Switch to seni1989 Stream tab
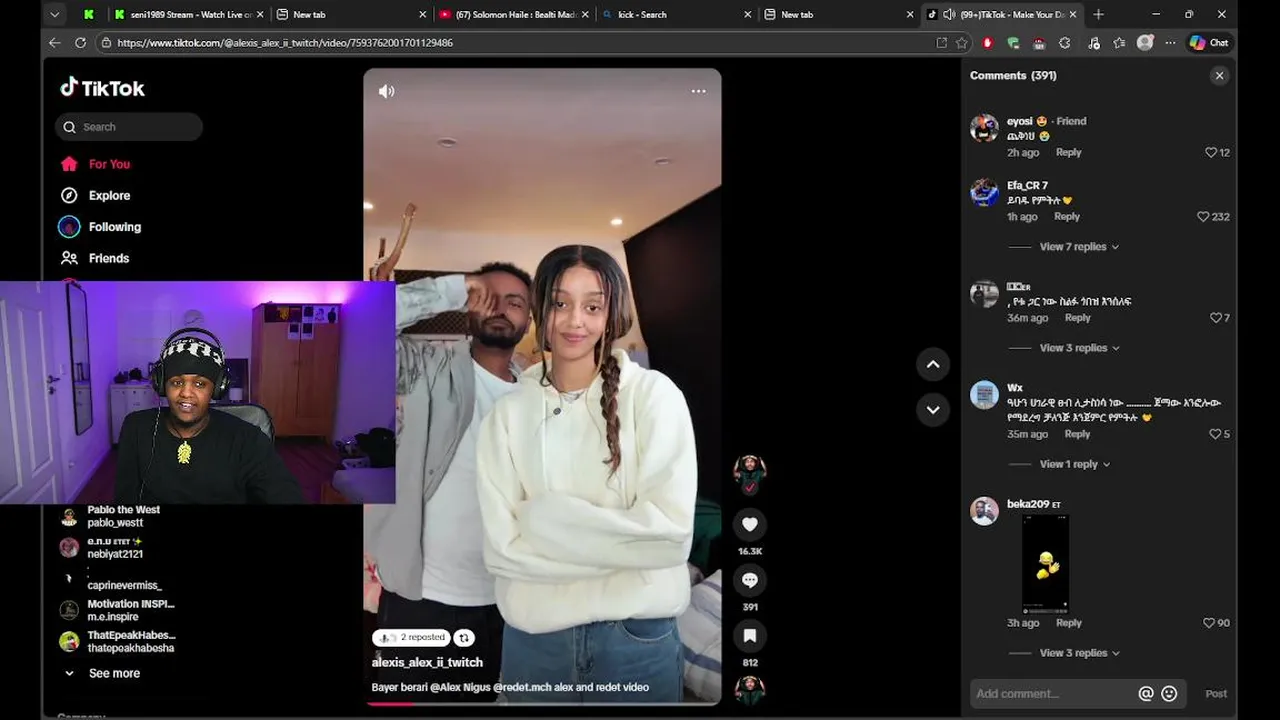Screen dimensions: 1280x720 pyautogui.click(x=188, y=15)
